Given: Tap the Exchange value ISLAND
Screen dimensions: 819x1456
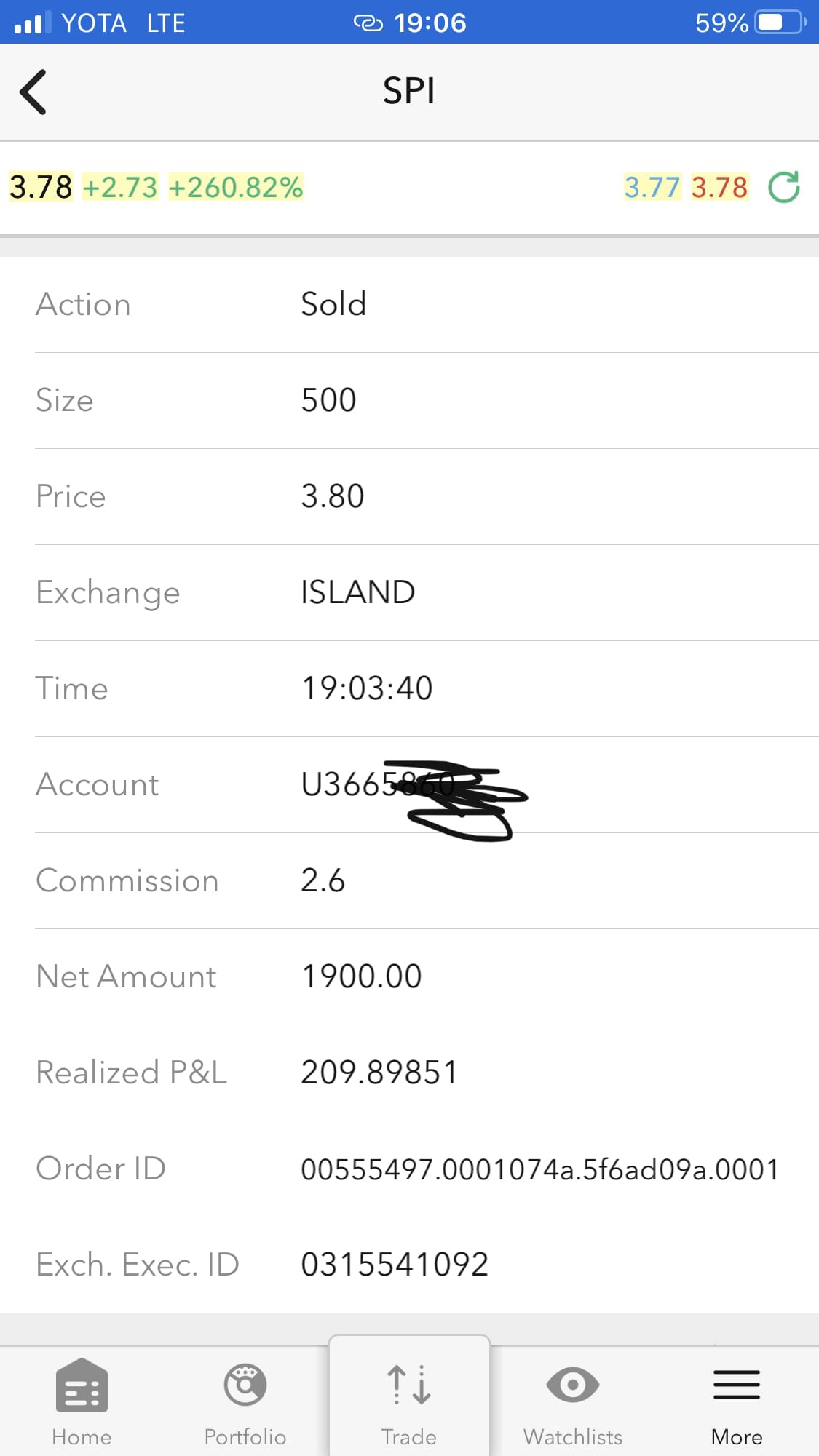Looking at the screenshot, I should pyautogui.click(x=357, y=592).
